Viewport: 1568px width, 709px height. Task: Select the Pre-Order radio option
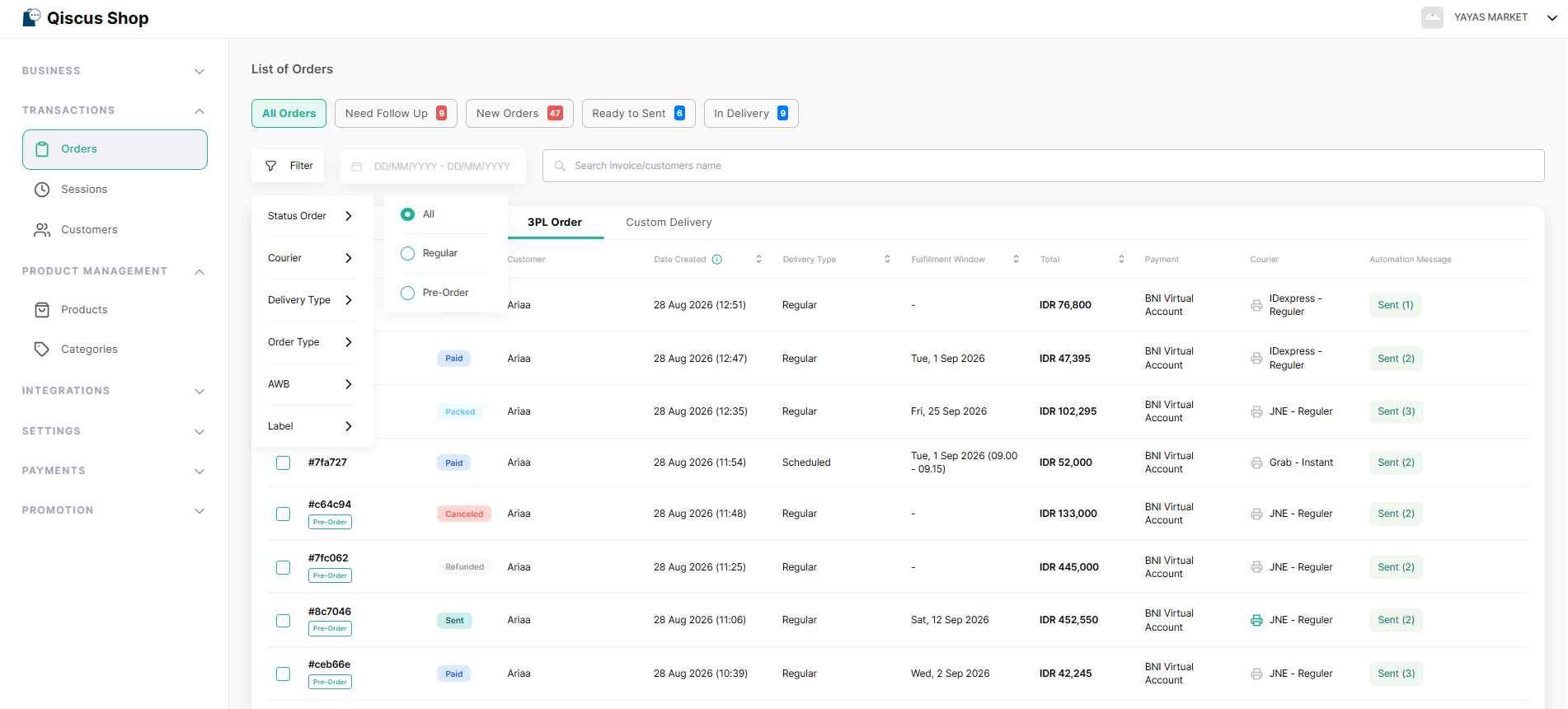[x=407, y=293]
